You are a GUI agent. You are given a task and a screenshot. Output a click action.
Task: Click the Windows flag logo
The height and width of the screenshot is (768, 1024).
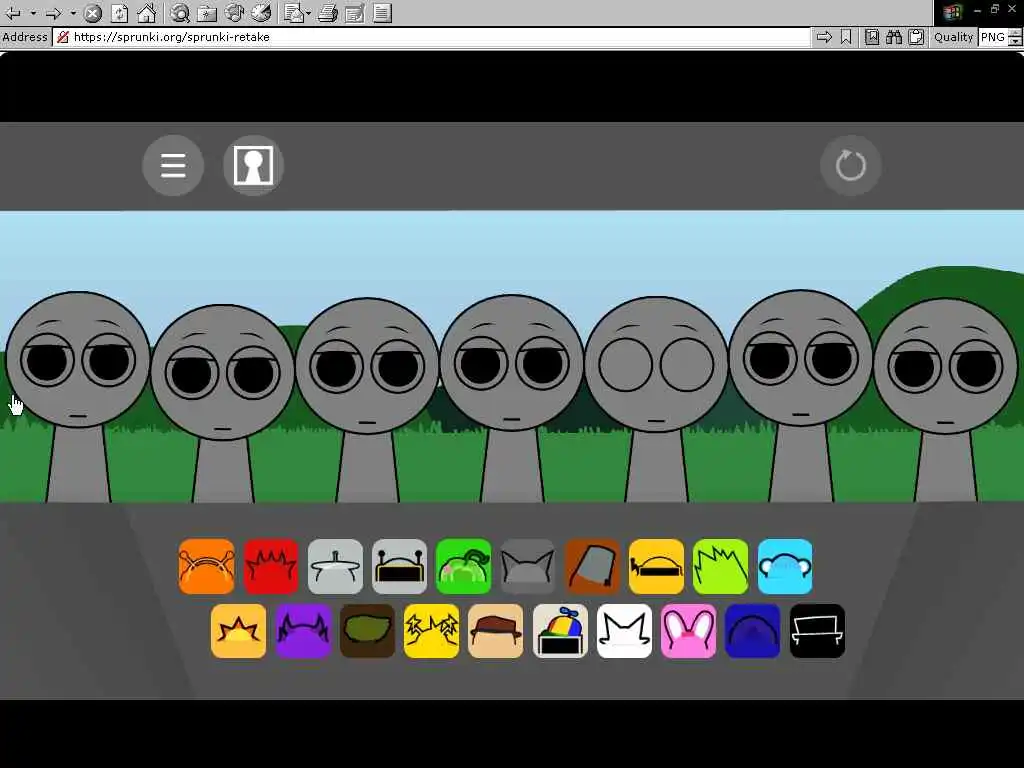[953, 12]
